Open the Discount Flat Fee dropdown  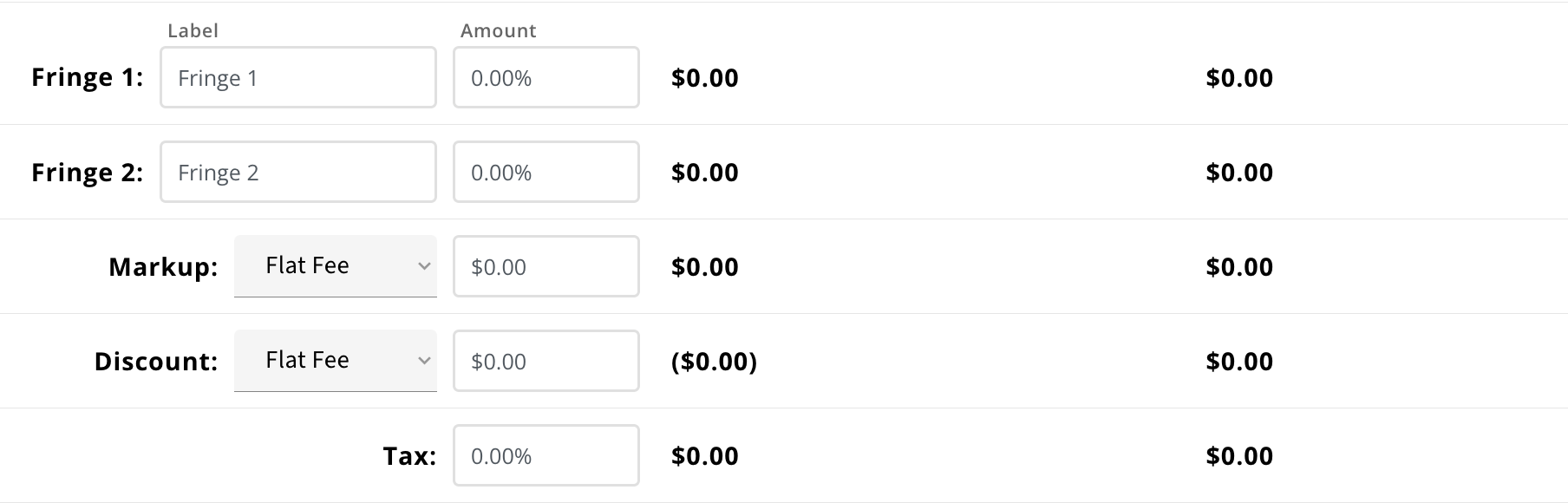[x=335, y=361]
